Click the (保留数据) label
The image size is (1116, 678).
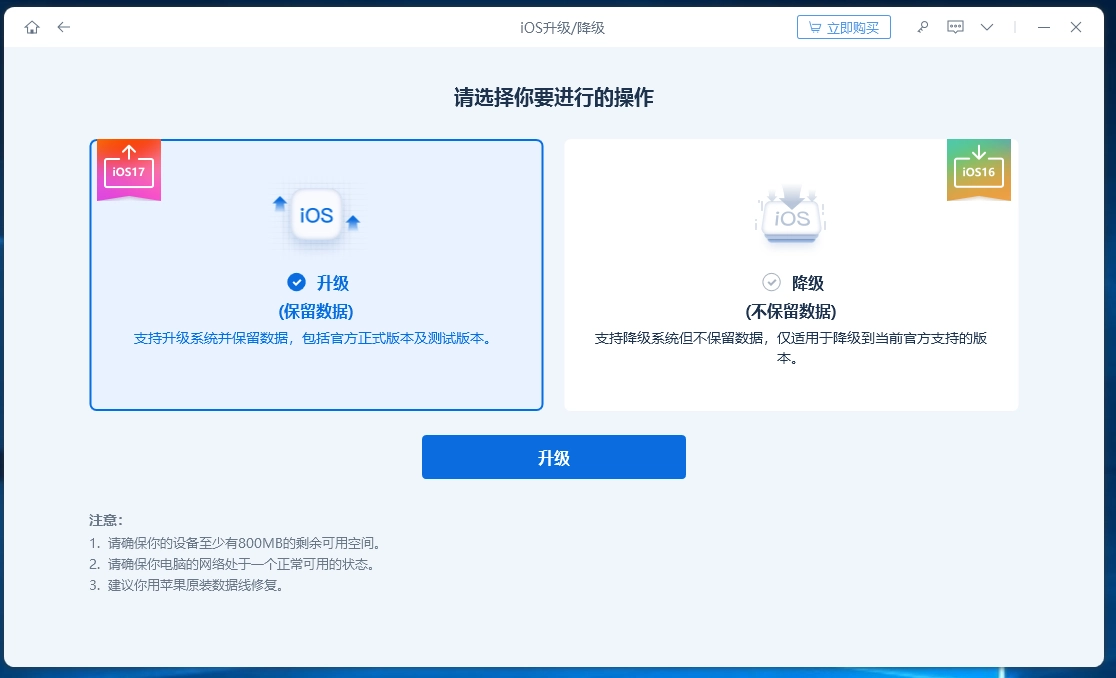[x=316, y=312]
